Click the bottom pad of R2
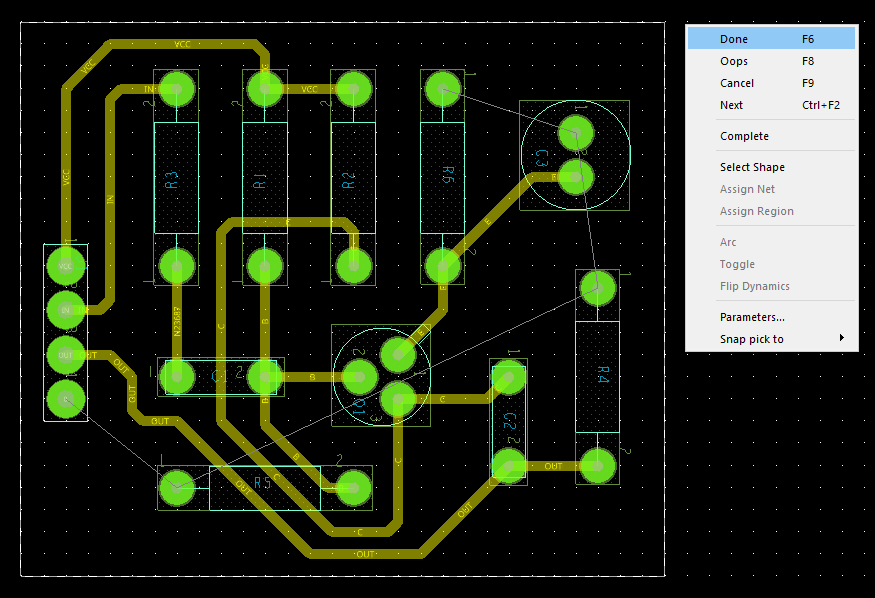Screen dimensions: 875x598 (x=354, y=266)
